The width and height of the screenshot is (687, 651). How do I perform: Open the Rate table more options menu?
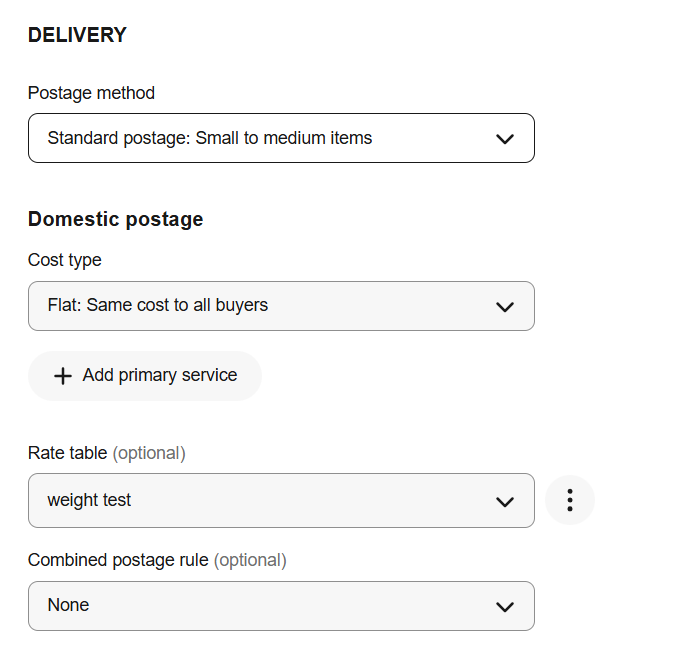coord(570,500)
